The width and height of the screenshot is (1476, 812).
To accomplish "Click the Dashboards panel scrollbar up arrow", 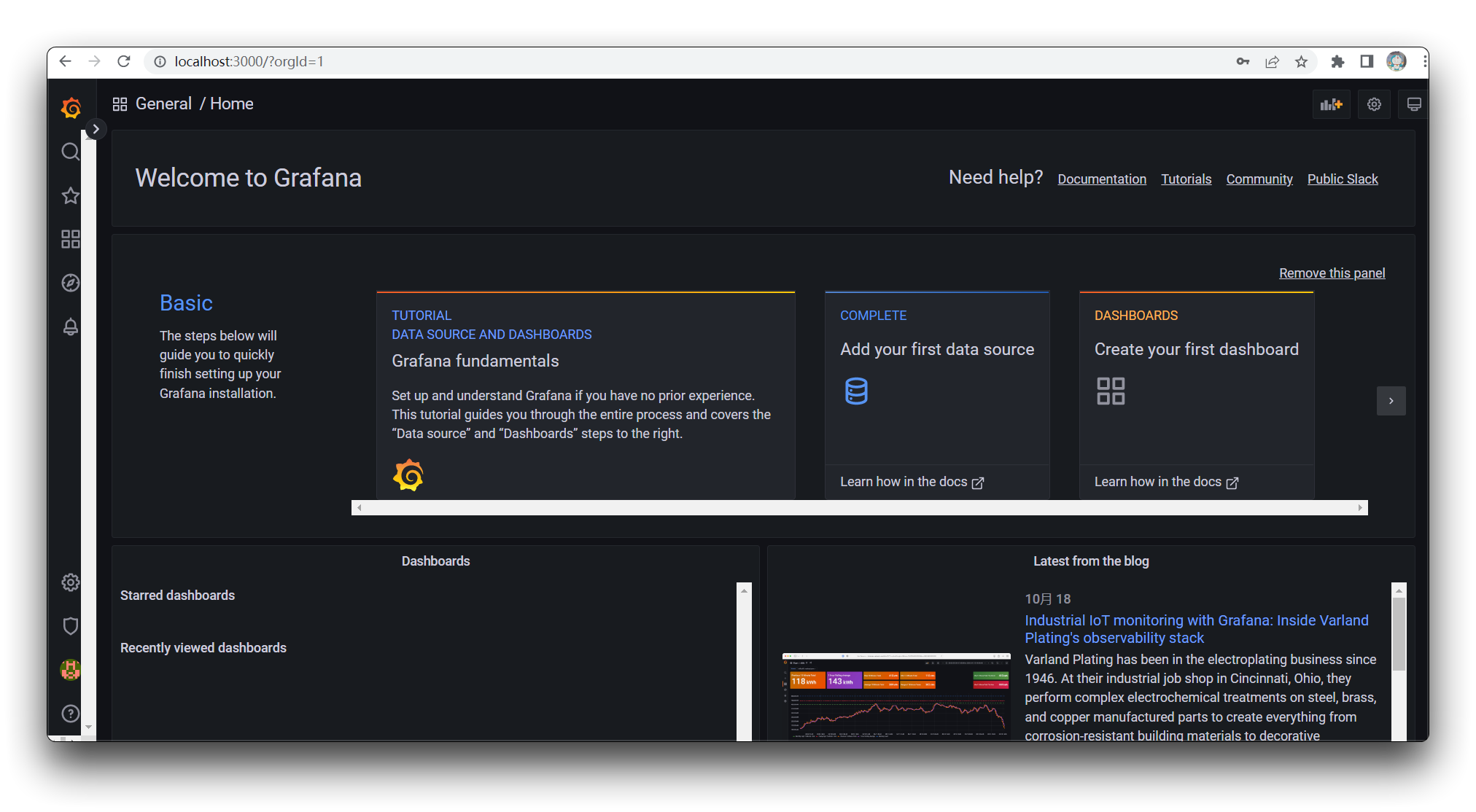I will [x=744, y=590].
